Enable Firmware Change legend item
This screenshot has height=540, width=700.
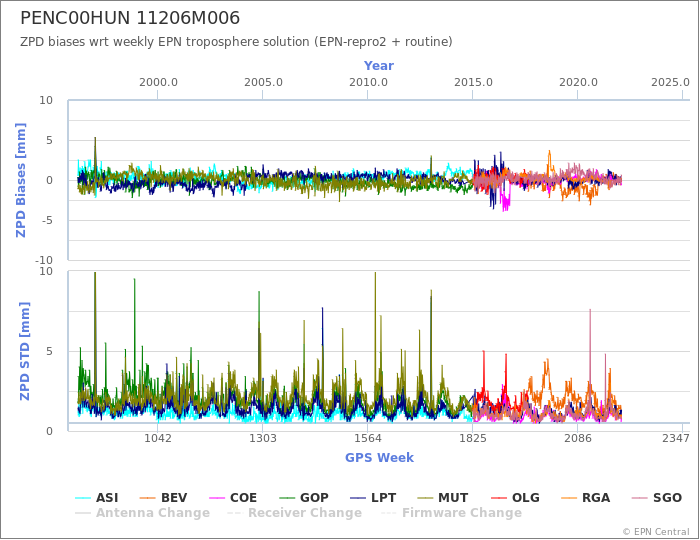451,513
